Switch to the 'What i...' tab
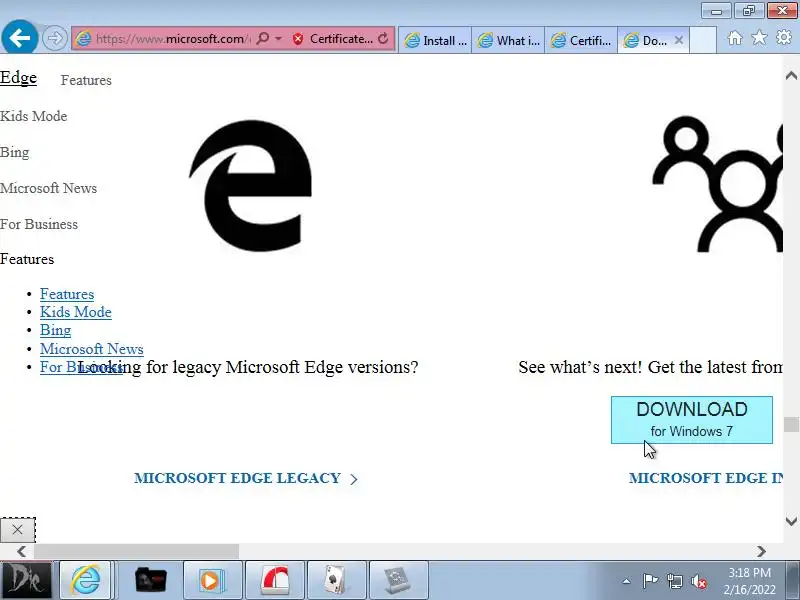This screenshot has height=600, width=800. click(x=509, y=40)
